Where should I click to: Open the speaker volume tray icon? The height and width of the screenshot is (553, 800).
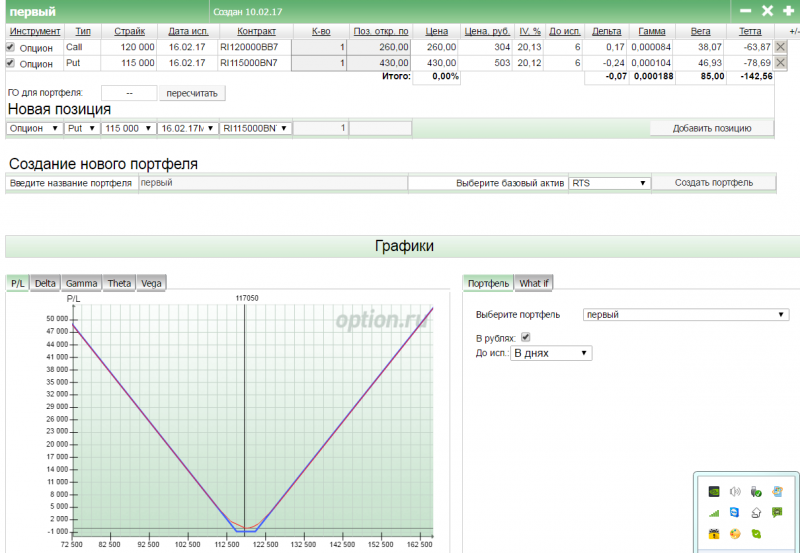coord(735,491)
